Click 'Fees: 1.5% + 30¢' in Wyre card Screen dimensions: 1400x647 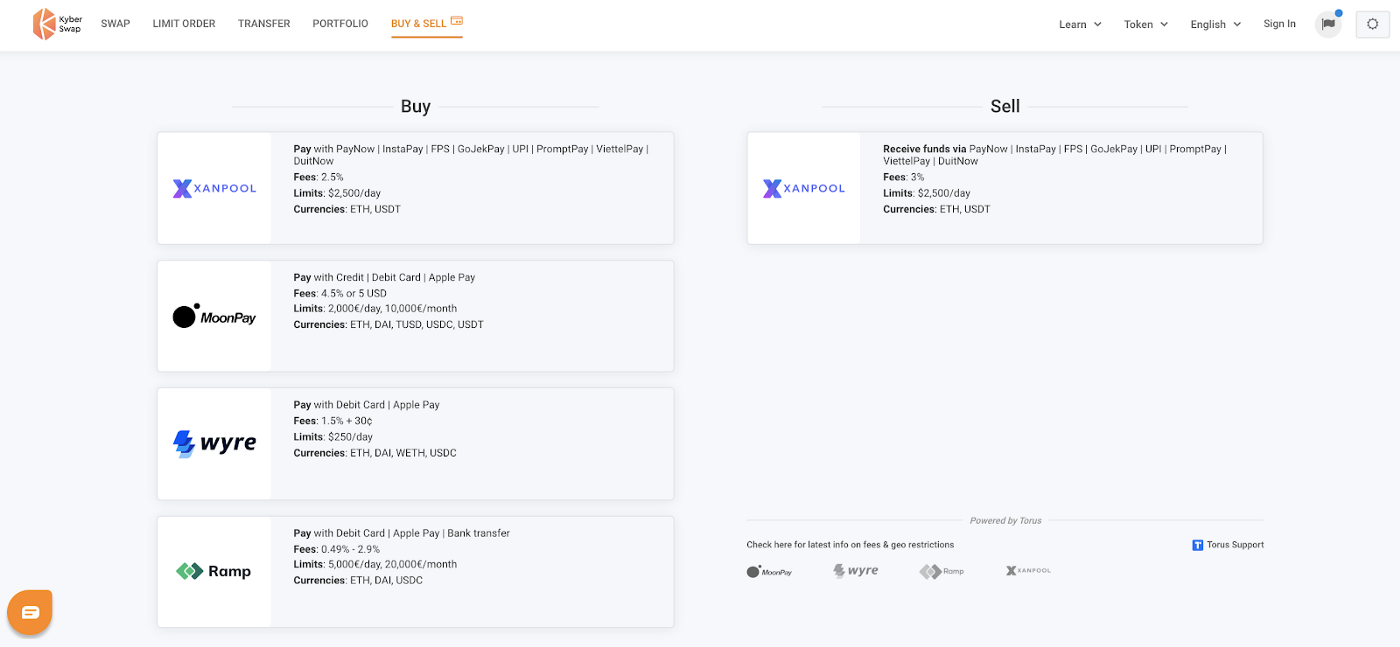tap(333, 421)
